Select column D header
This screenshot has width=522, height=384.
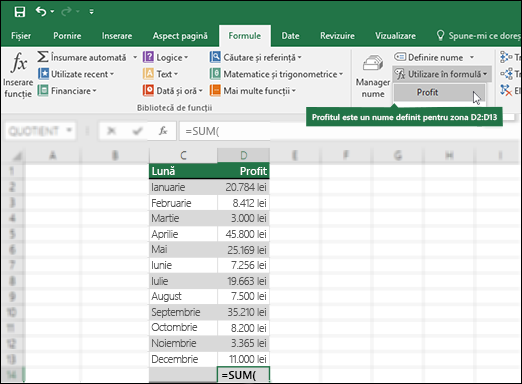(x=243, y=155)
